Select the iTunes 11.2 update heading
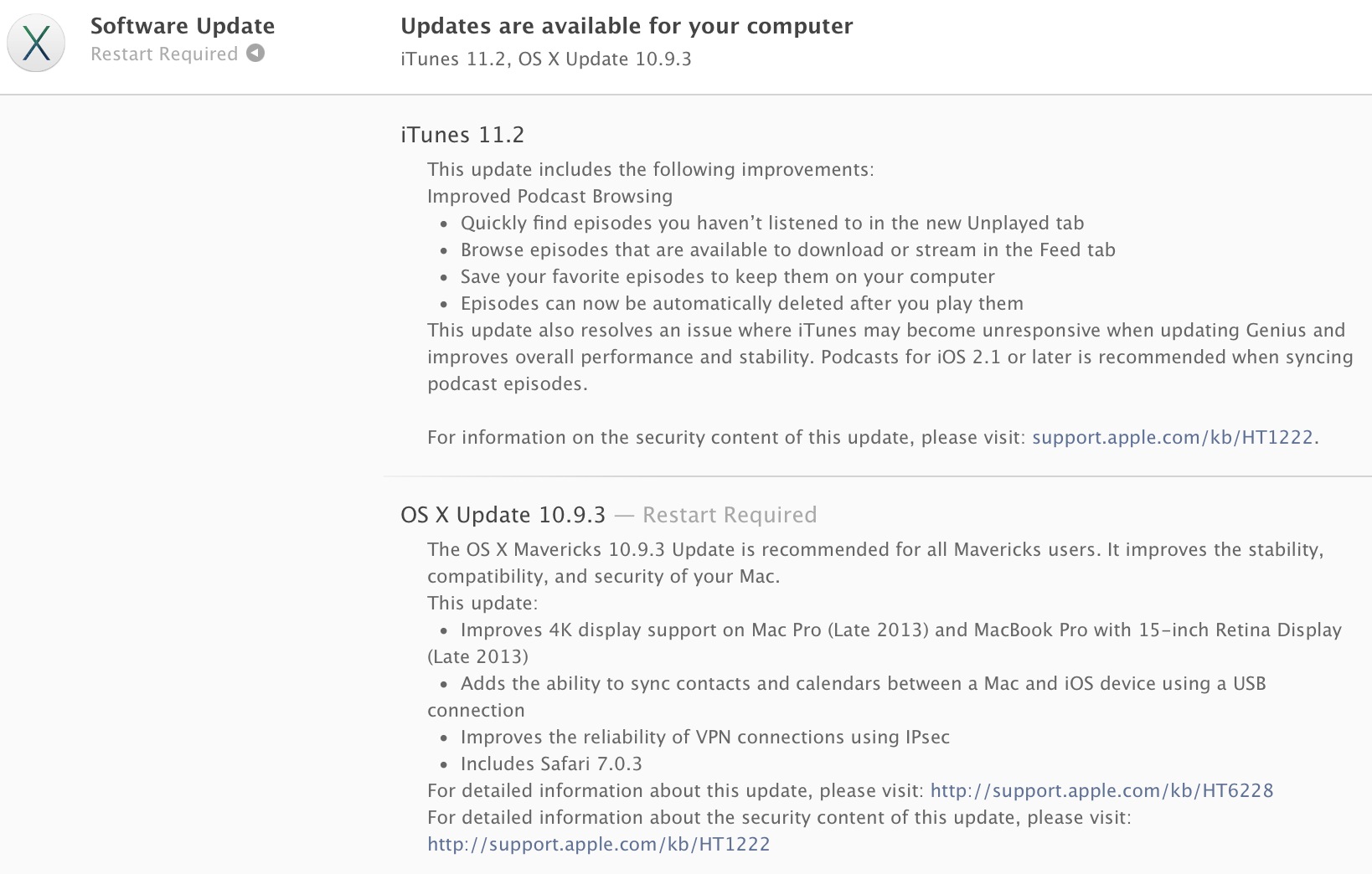Screen dimensions: 1372x874 462,134
